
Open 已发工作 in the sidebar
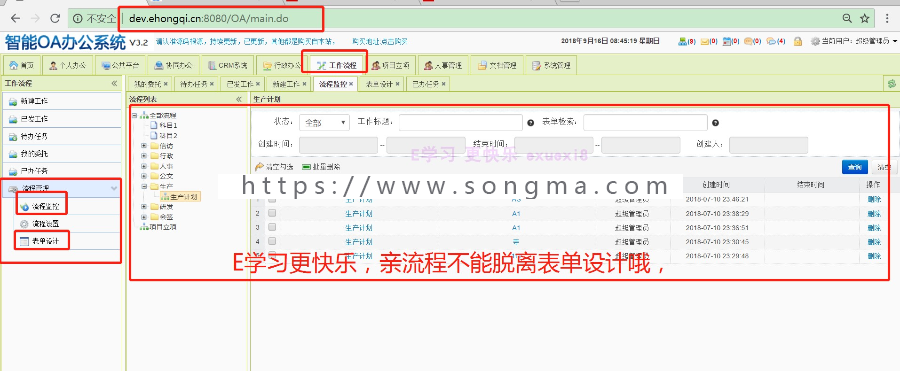(x=61, y=119)
